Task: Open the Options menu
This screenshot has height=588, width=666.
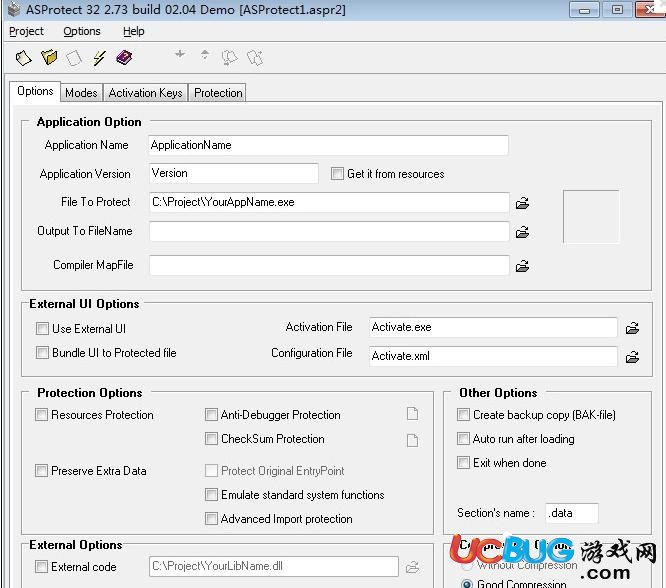Action: point(82,31)
